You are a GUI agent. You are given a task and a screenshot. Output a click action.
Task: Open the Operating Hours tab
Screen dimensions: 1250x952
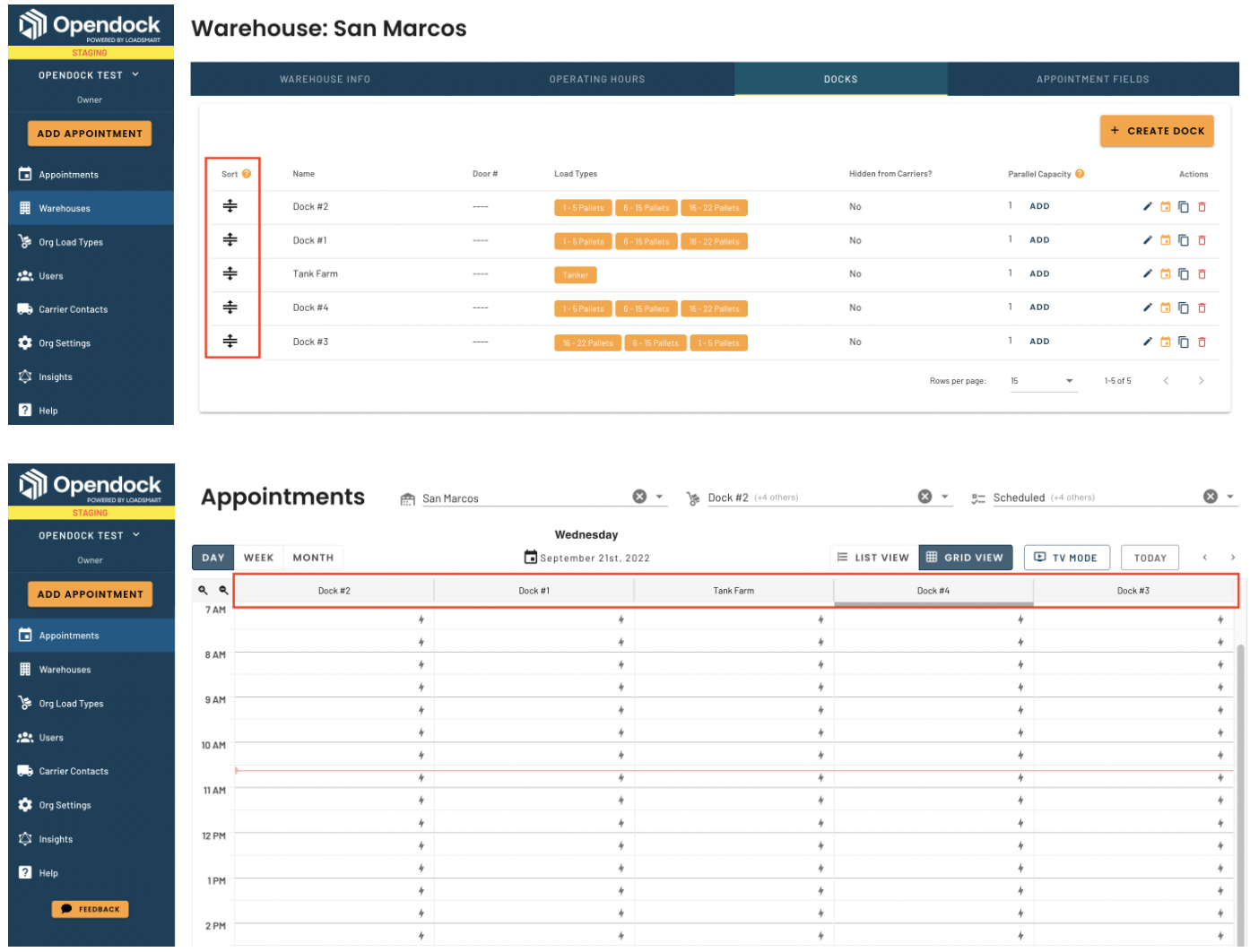(x=597, y=79)
